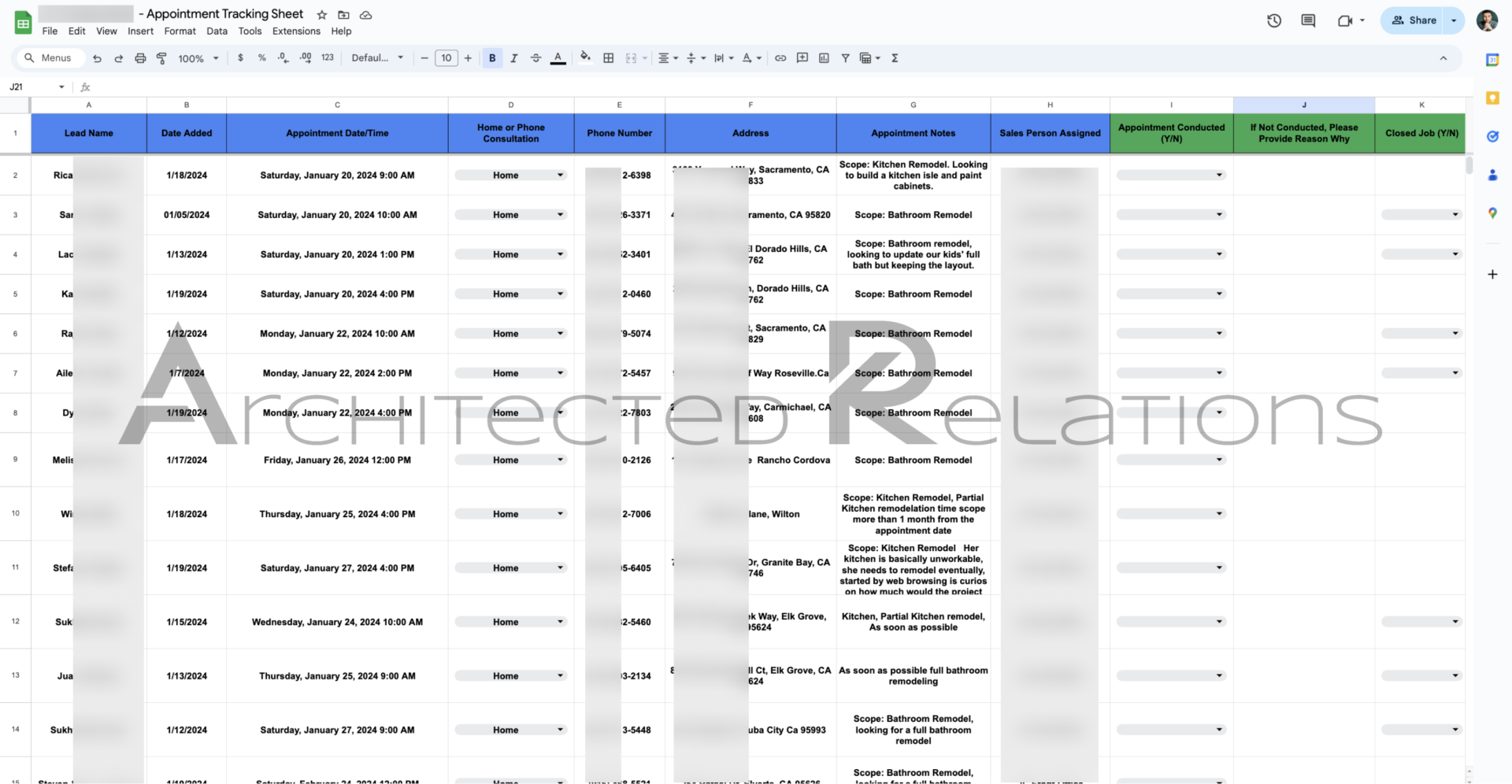
Task: Open Google Keep in the side panel
Action: tap(1492, 98)
